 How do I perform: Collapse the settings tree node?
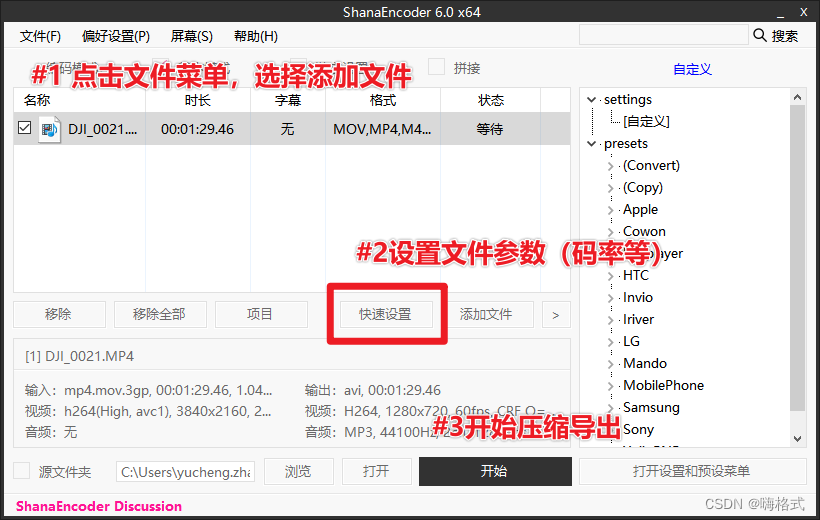click(x=591, y=99)
